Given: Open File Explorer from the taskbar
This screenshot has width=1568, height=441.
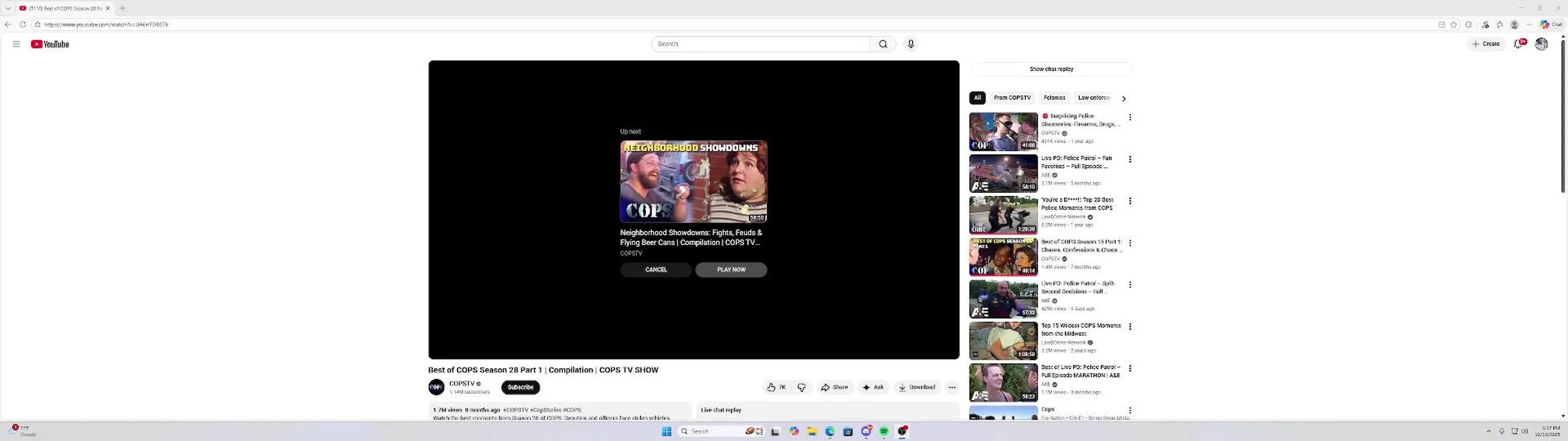Looking at the screenshot, I should coord(812,431).
